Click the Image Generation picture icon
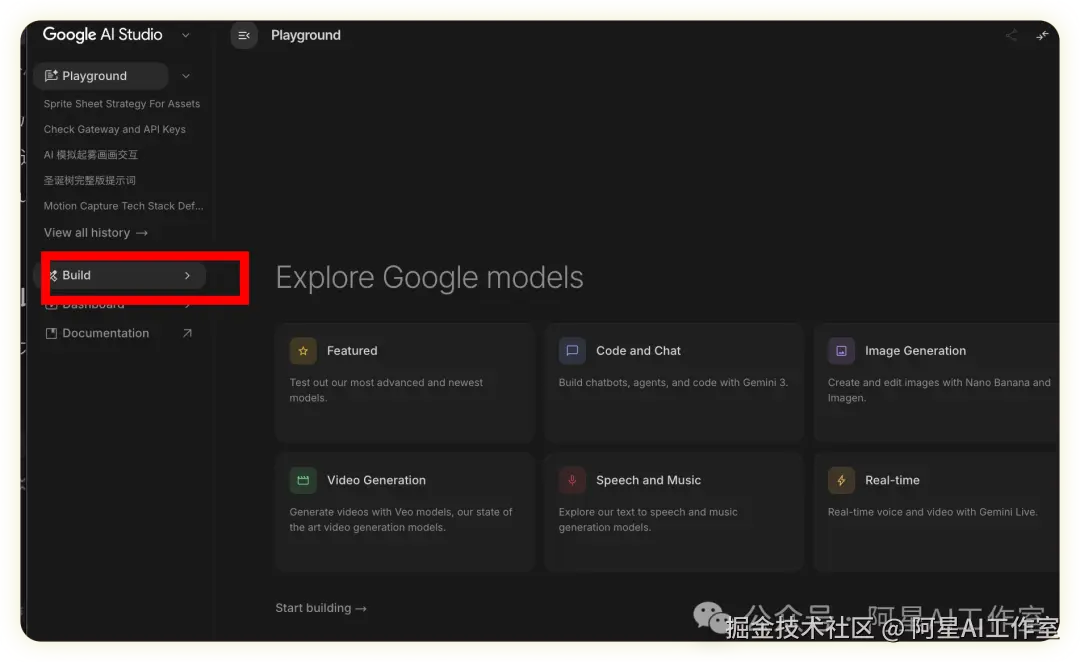Screen dimensions: 1080x662 (x=841, y=351)
